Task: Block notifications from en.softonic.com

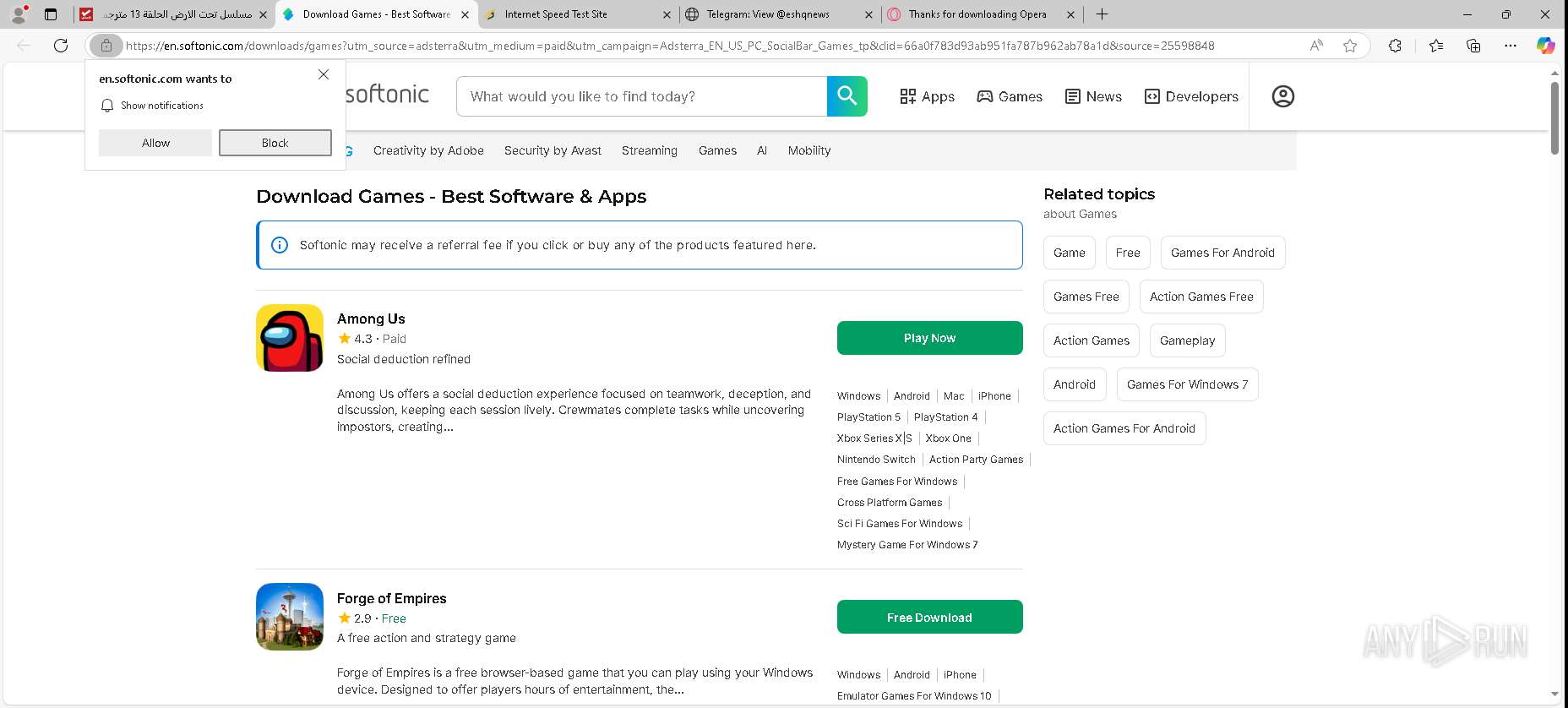Action: [x=275, y=143]
